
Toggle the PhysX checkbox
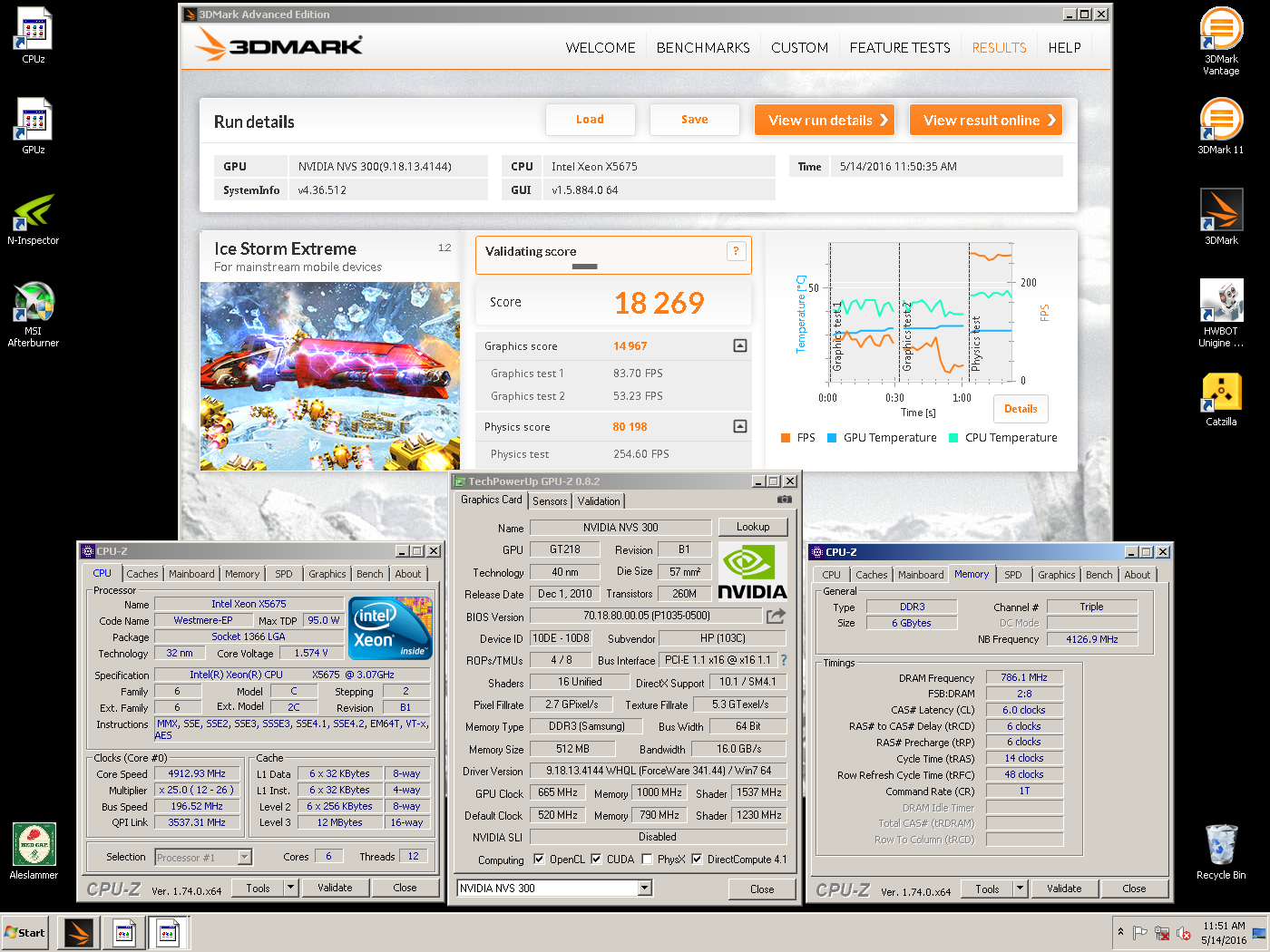(x=647, y=859)
